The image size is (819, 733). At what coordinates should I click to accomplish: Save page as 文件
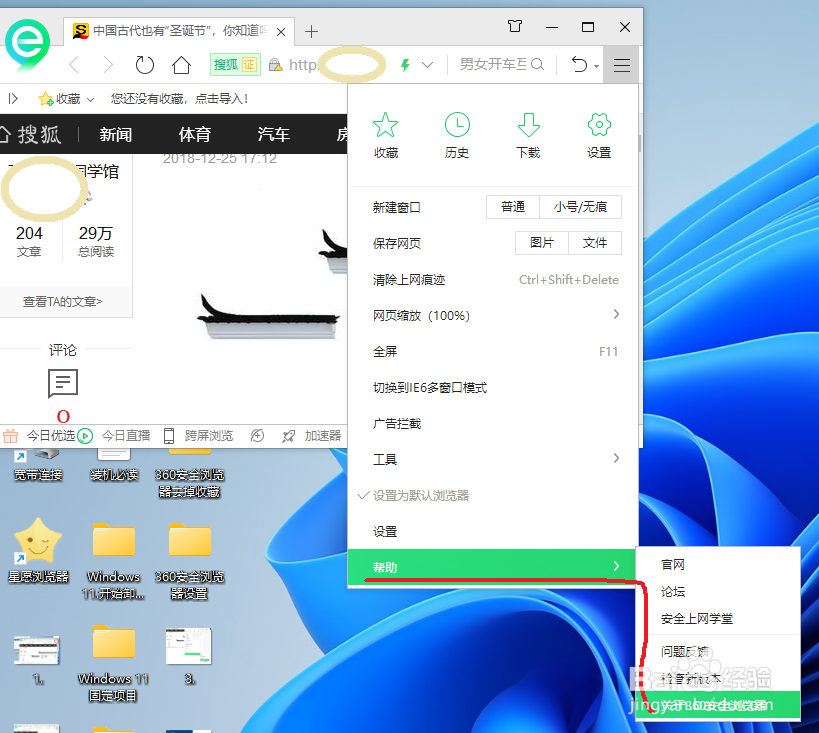[595, 243]
